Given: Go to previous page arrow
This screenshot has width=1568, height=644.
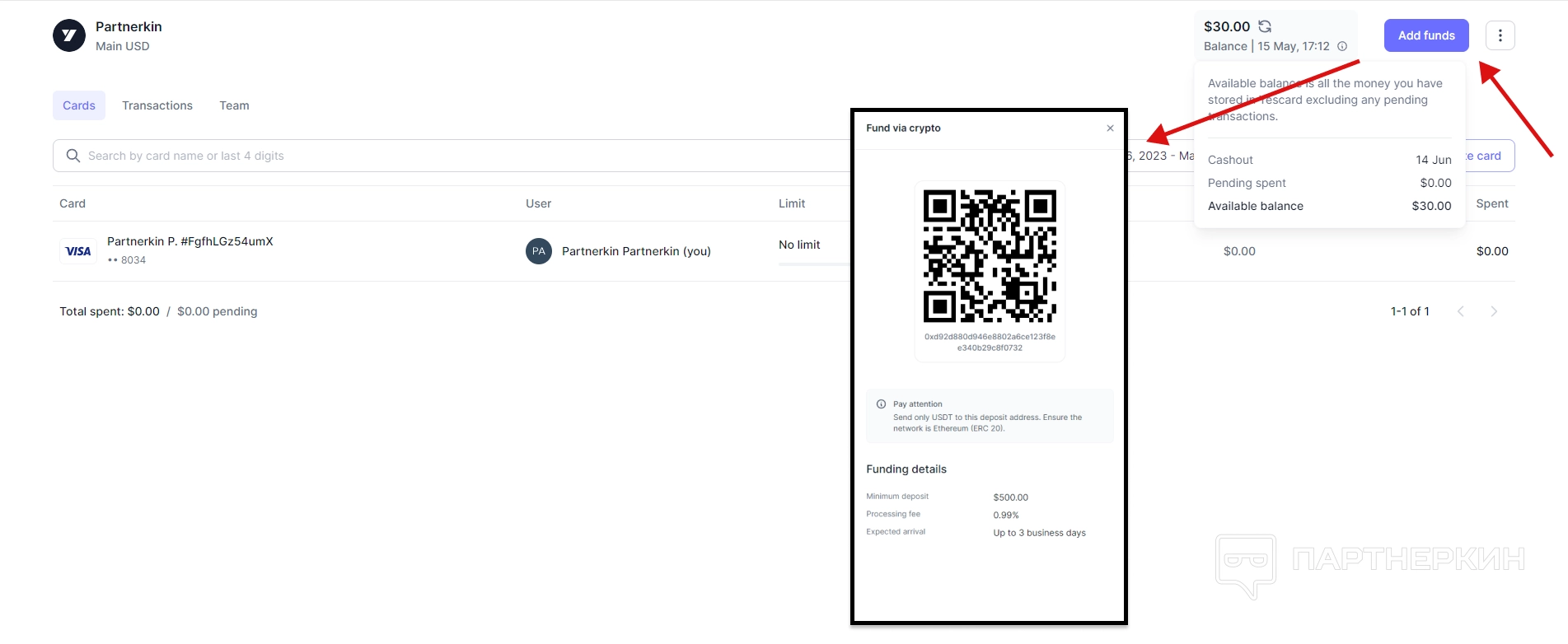Looking at the screenshot, I should pyautogui.click(x=1461, y=311).
